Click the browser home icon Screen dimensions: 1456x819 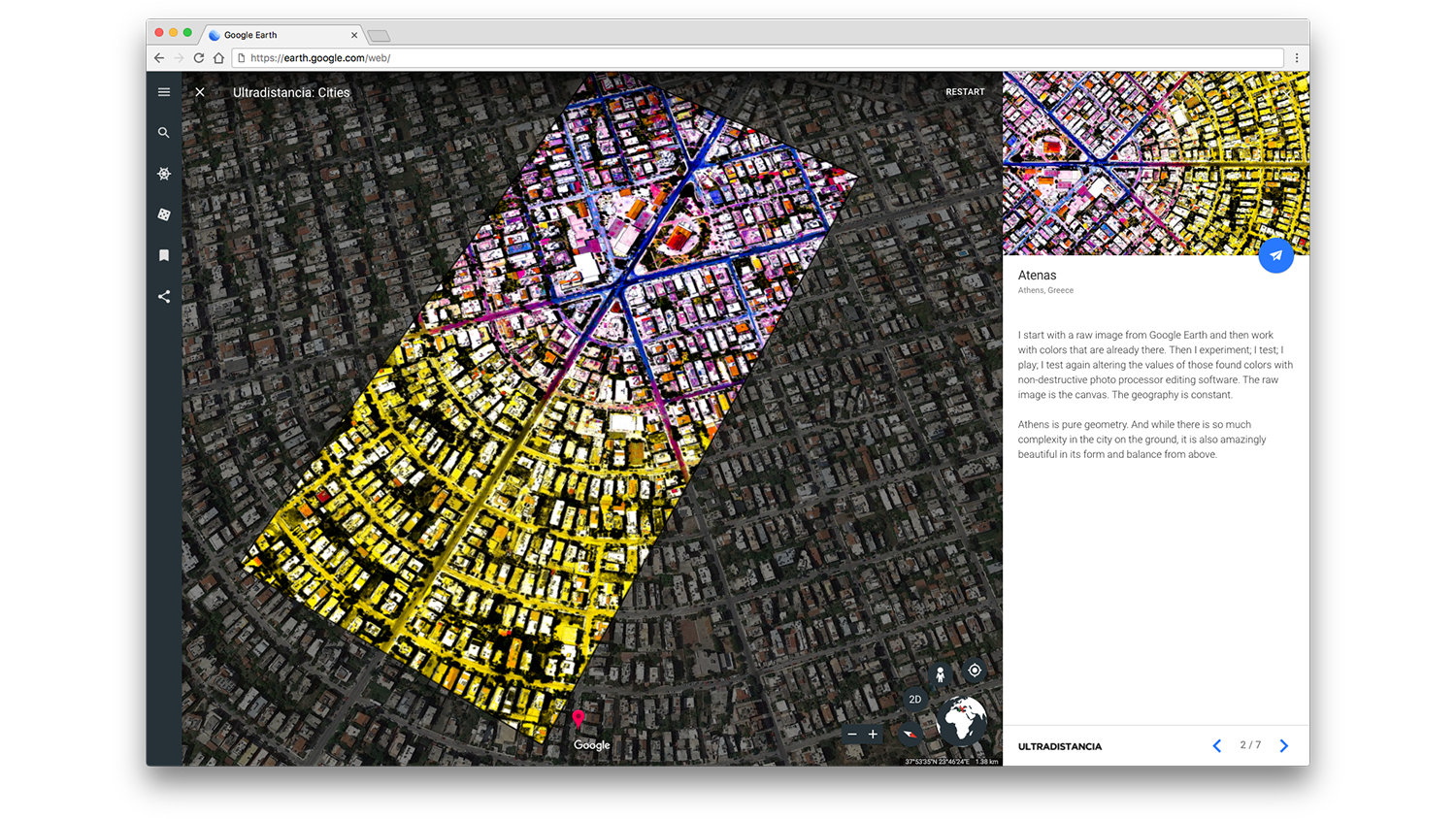point(218,58)
